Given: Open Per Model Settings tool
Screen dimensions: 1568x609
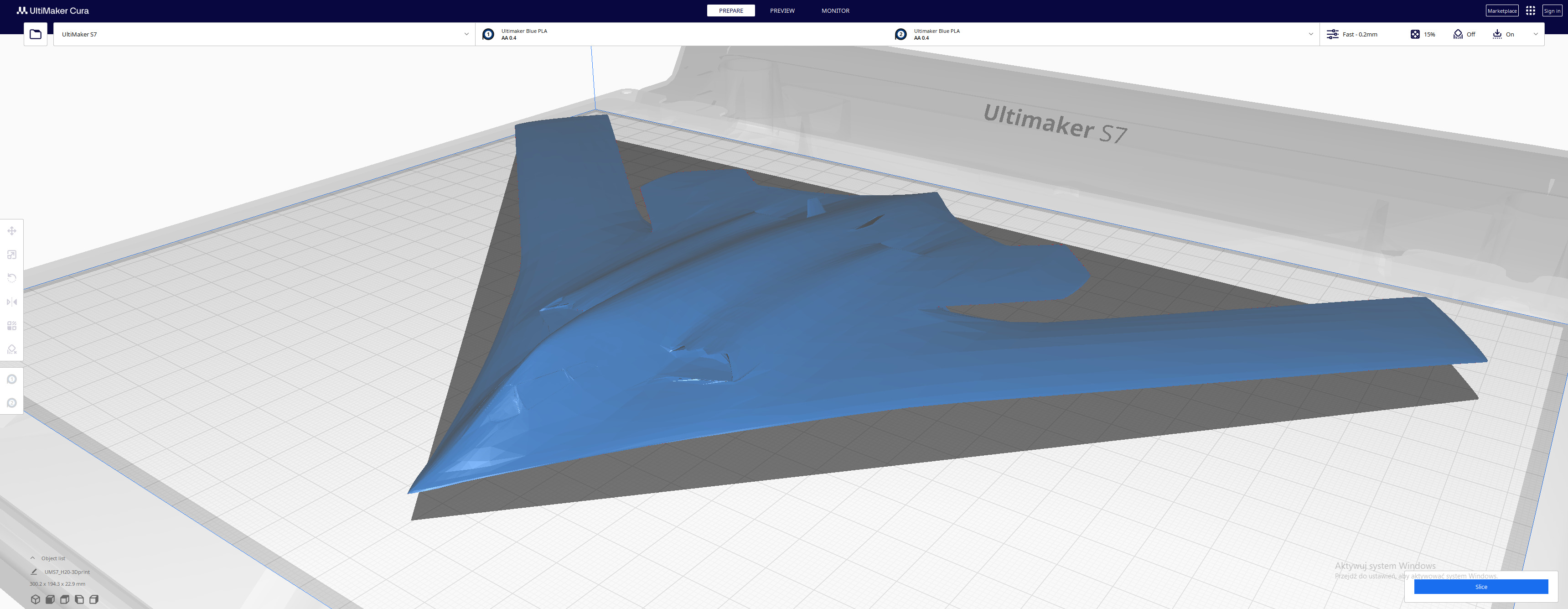Looking at the screenshot, I should (11, 326).
